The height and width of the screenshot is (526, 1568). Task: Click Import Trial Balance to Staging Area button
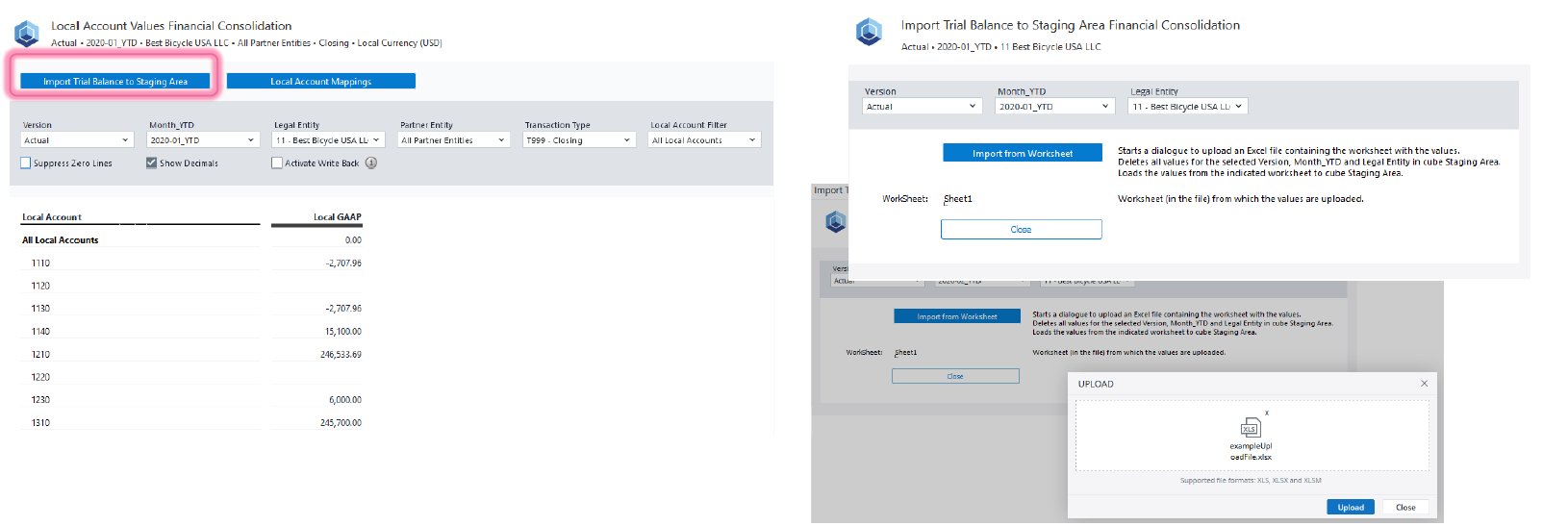(x=115, y=82)
